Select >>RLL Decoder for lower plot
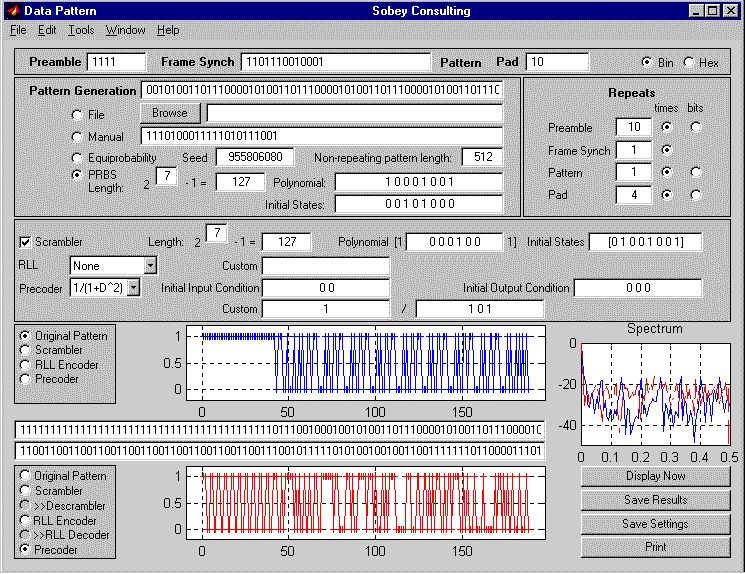The width and height of the screenshot is (745, 574). pyautogui.click(x=25, y=535)
